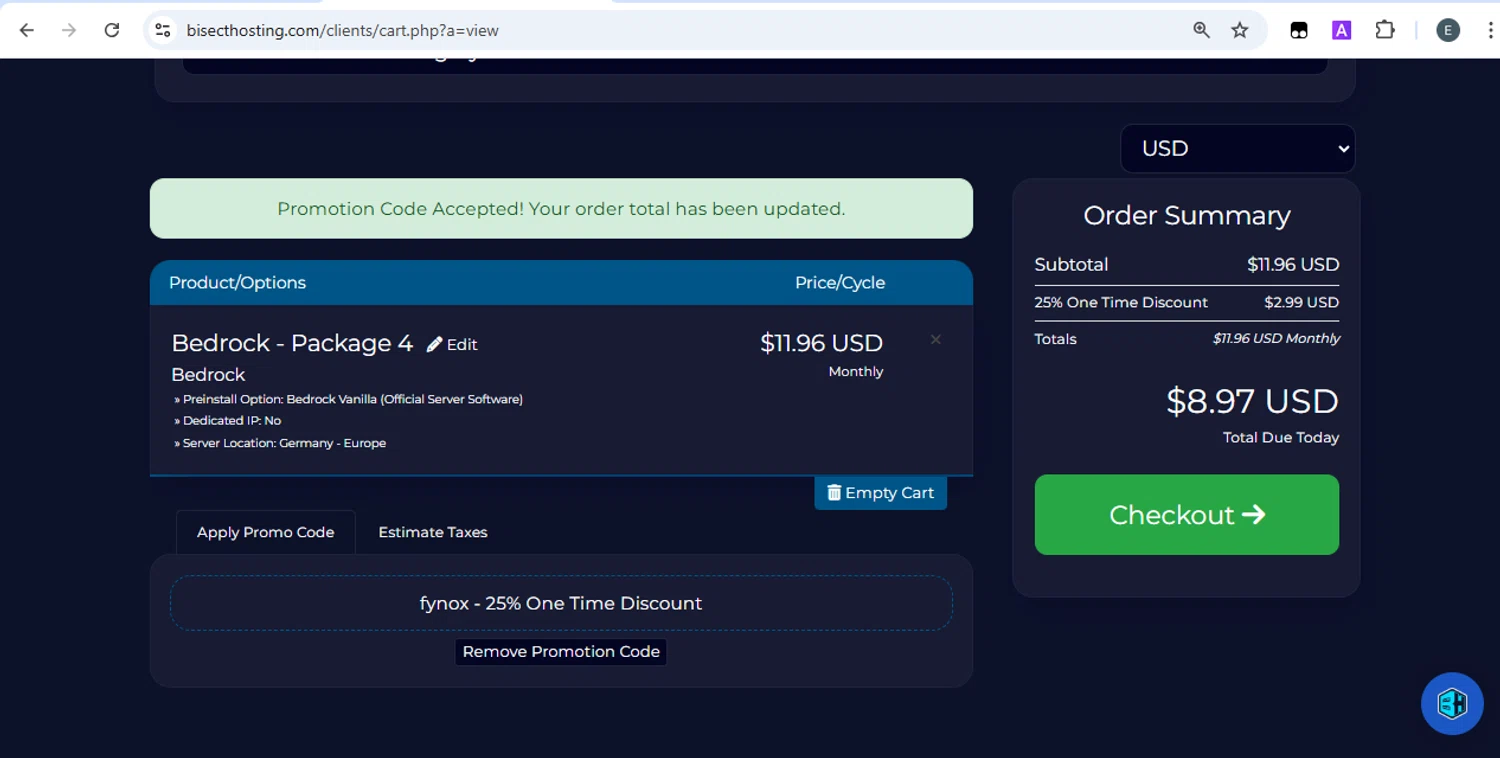Bookmark this page with the star

click(x=1240, y=30)
